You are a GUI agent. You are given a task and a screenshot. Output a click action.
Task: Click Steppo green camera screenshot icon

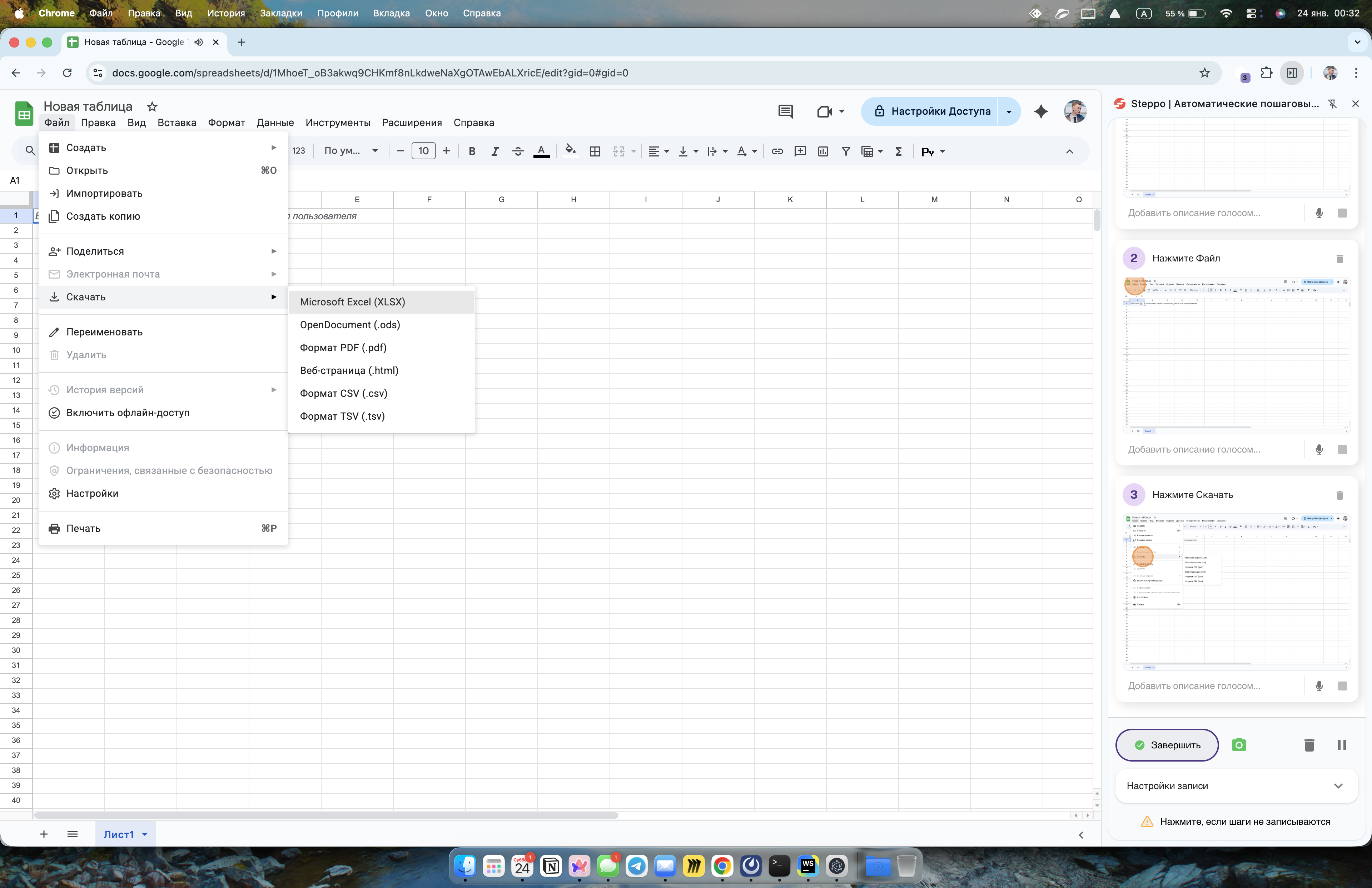click(1238, 744)
